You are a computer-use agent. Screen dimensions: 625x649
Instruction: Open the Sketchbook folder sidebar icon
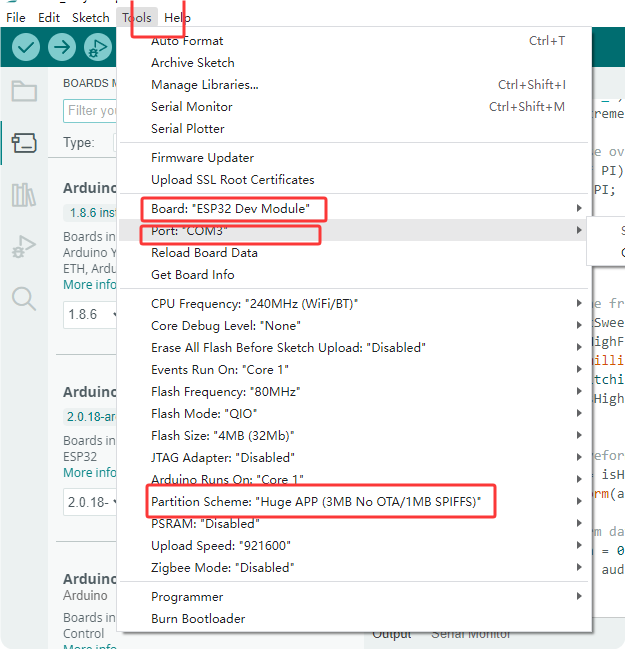point(24,91)
